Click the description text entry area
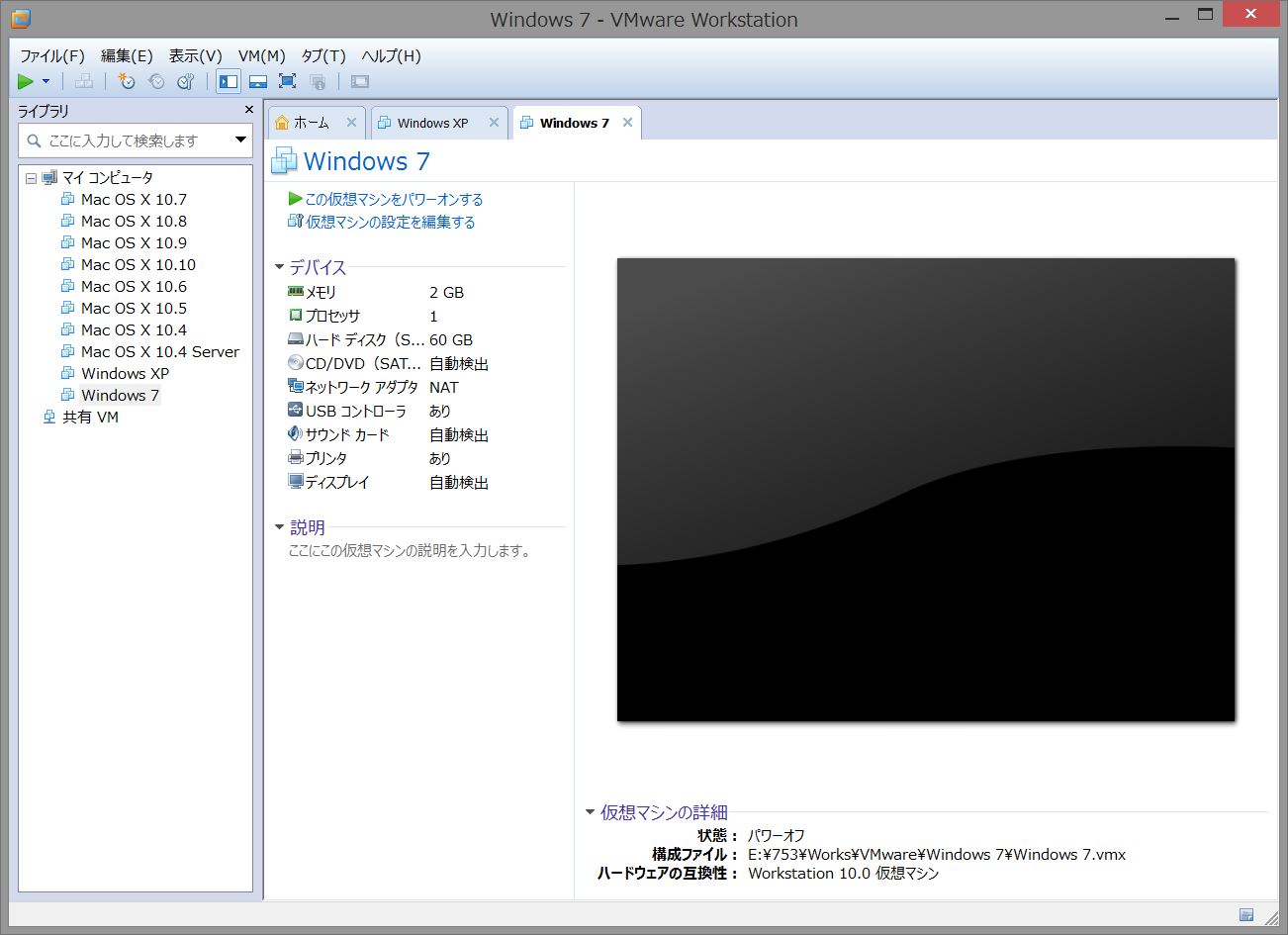This screenshot has height=935, width=1288. [410, 550]
